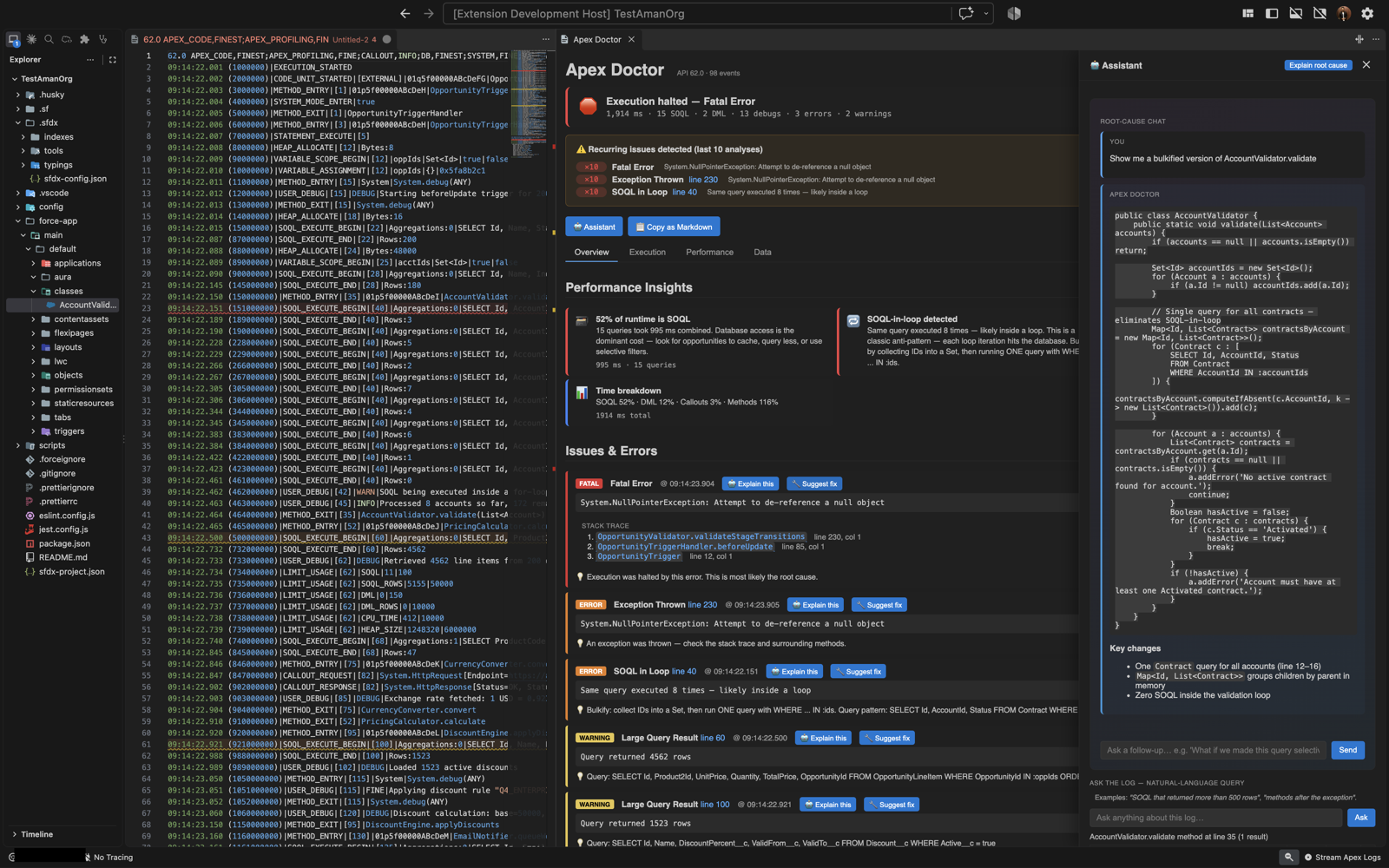1389x868 pixels.
Task: Click the Manage settings gear icon
Action: pyautogui.click(x=1367, y=13)
